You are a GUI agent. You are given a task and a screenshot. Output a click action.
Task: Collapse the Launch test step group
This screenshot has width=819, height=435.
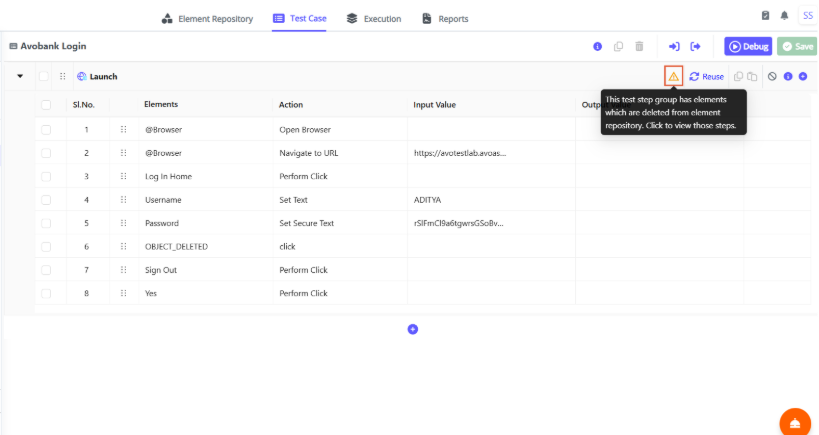tap(20, 76)
